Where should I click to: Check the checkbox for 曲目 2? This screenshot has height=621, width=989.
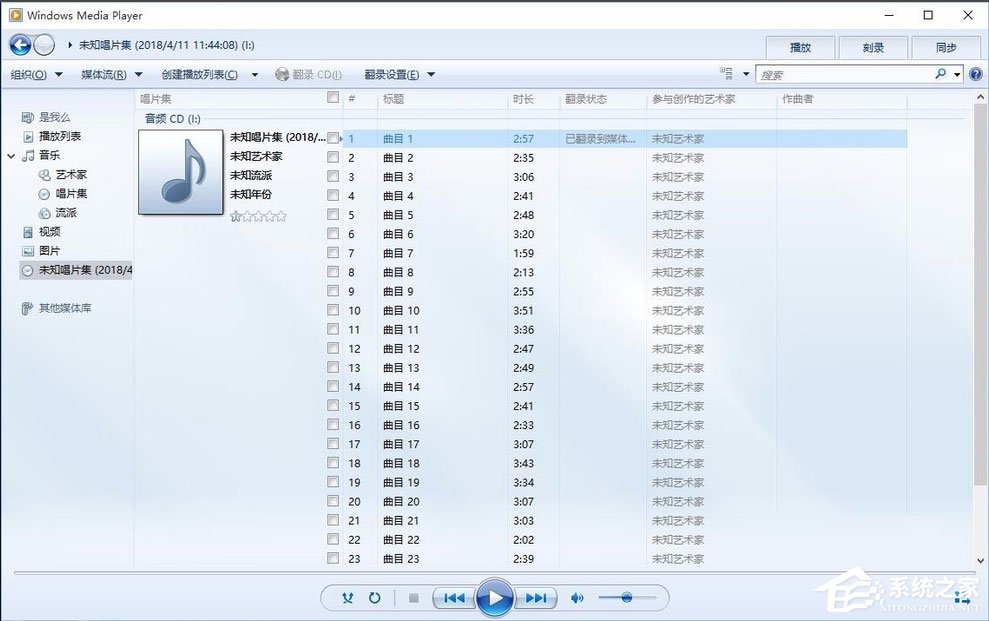[x=333, y=157]
